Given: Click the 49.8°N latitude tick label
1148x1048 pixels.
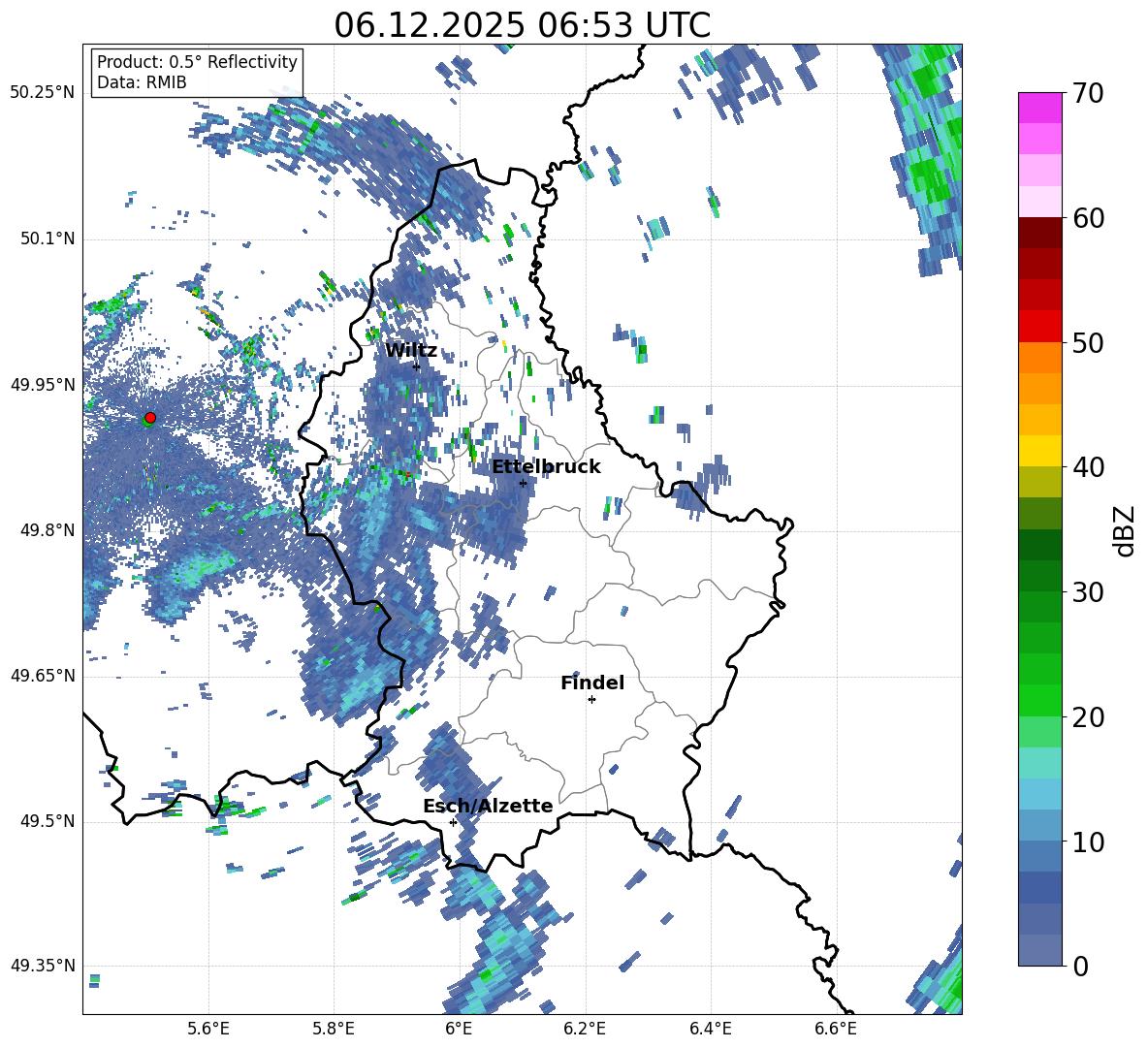Looking at the screenshot, I should (48, 530).
